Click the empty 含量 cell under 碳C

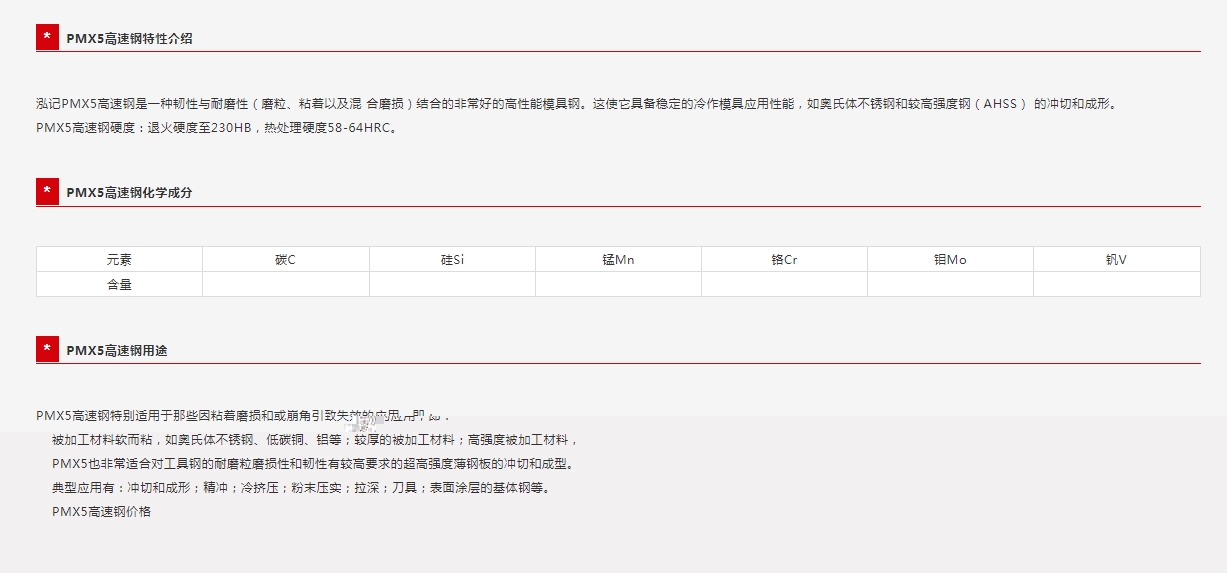(285, 284)
